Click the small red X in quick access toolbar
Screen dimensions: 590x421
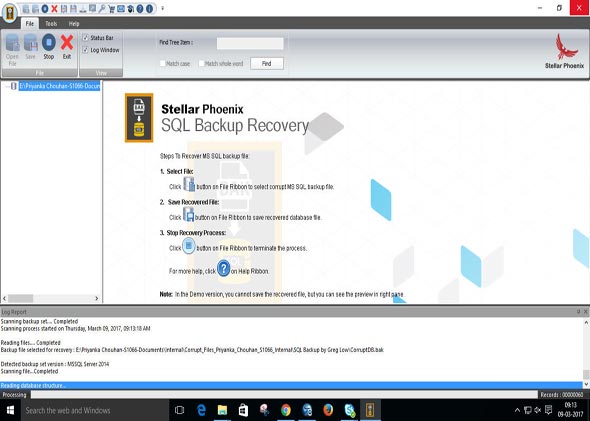click(x=54, y=9)
